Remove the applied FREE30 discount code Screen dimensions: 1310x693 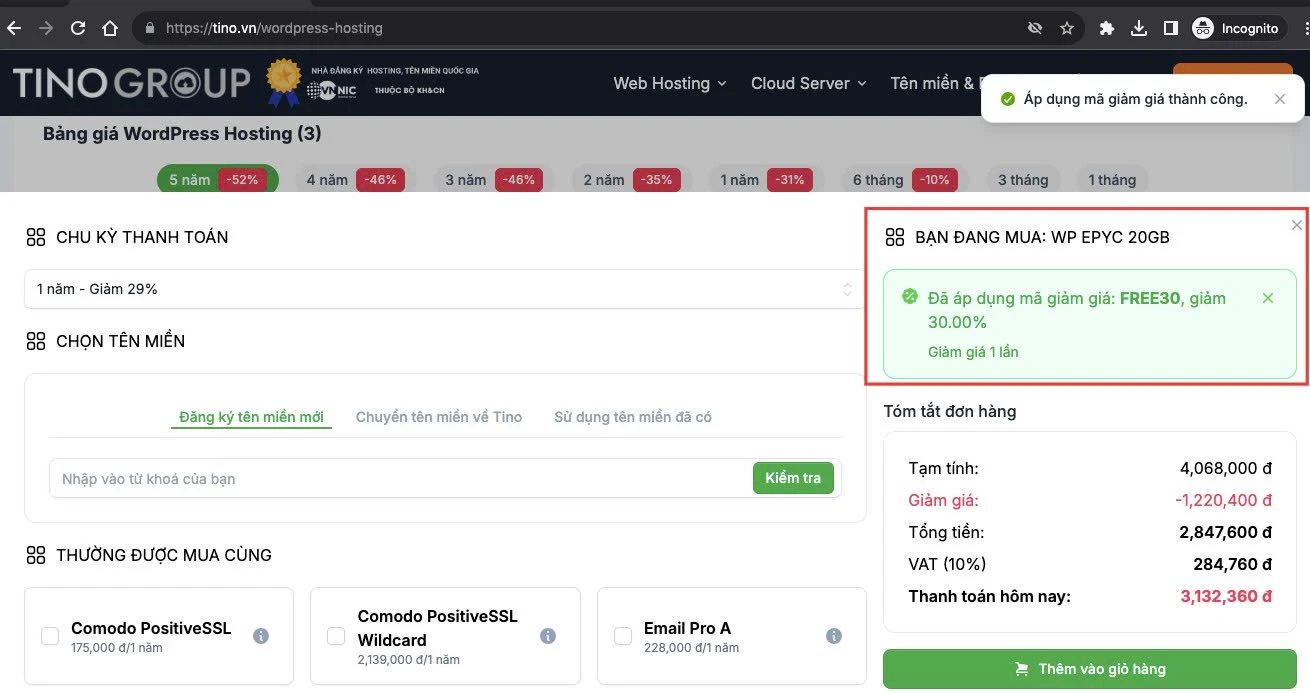click(x=1268, y=298)
